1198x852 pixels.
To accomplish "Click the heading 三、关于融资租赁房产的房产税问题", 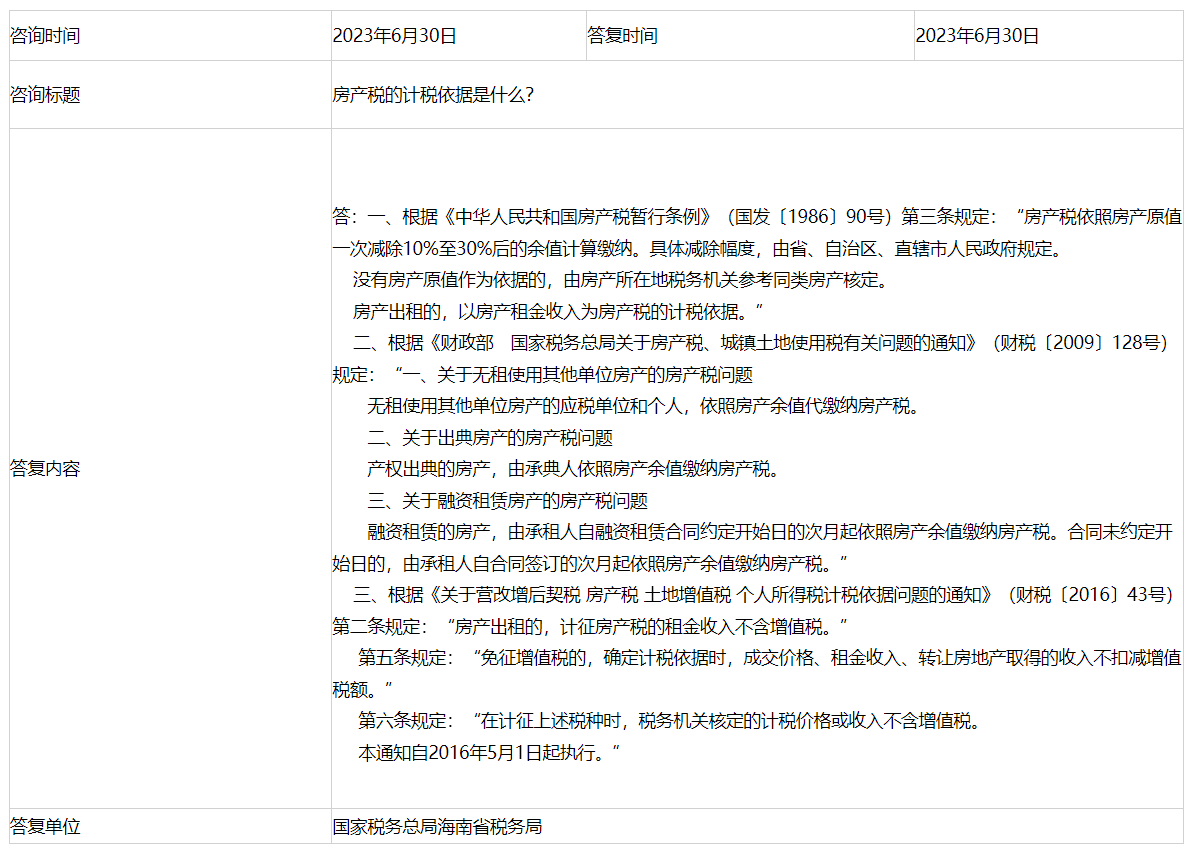I will [x=507, y=501].
